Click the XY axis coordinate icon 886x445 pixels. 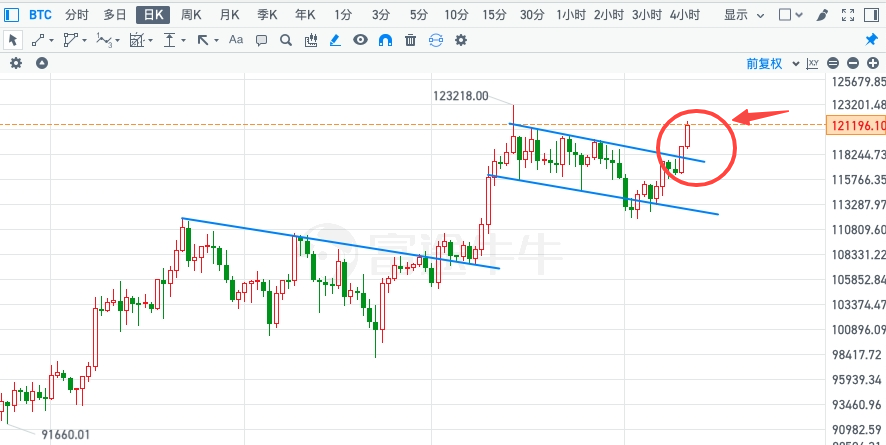pos(813,63)
